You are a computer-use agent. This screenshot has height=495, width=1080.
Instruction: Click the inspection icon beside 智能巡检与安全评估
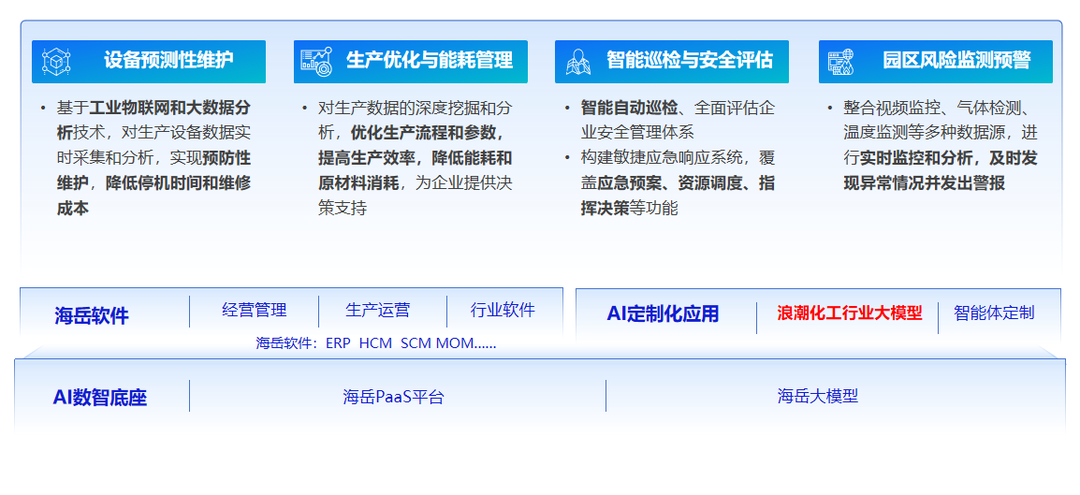577,62
